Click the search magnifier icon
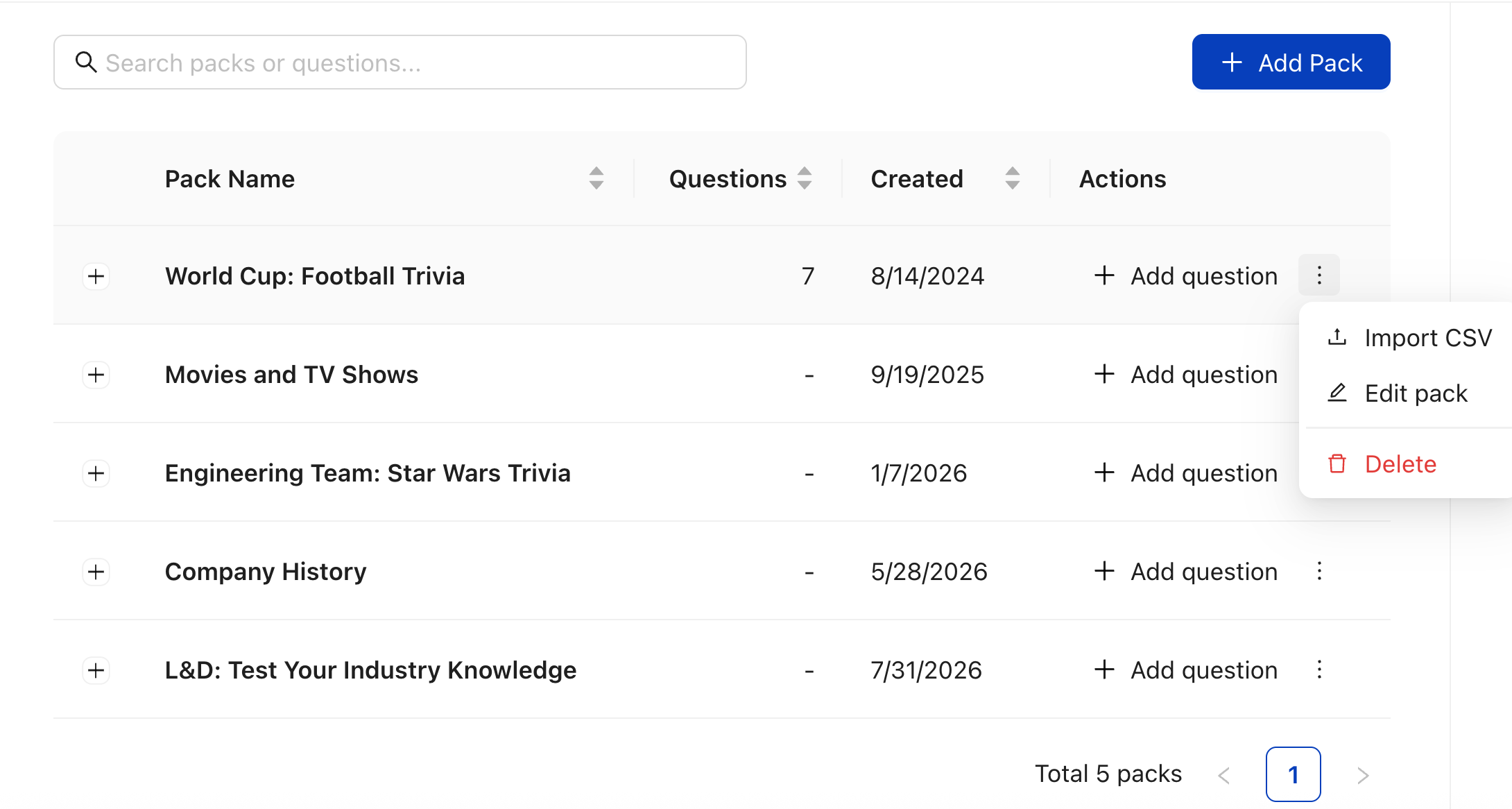This screenshot has width=1512, height=809. point(86,62)
